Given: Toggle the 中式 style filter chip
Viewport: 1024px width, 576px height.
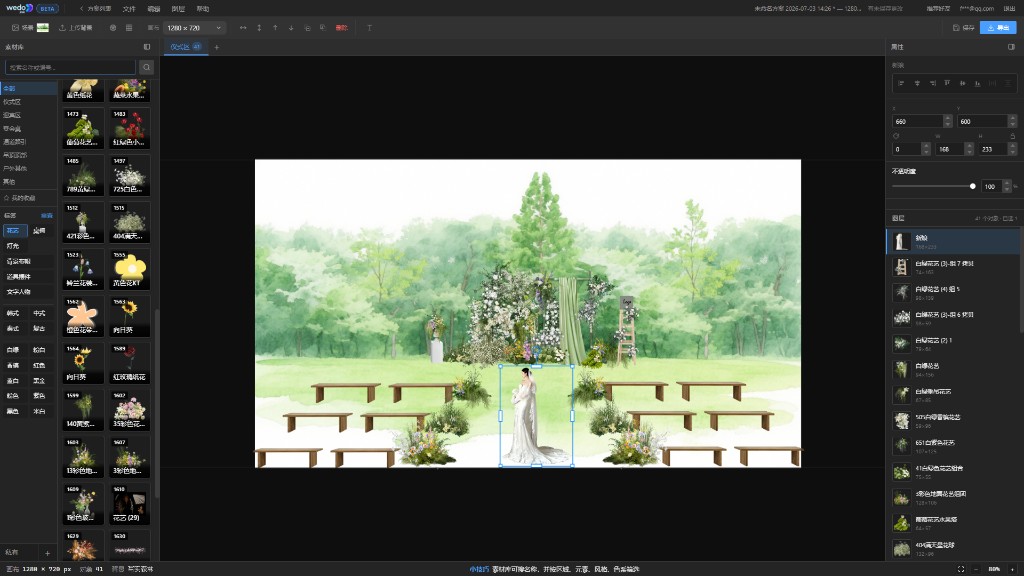Looking at the screenshot, I should [x=40, y=313].
